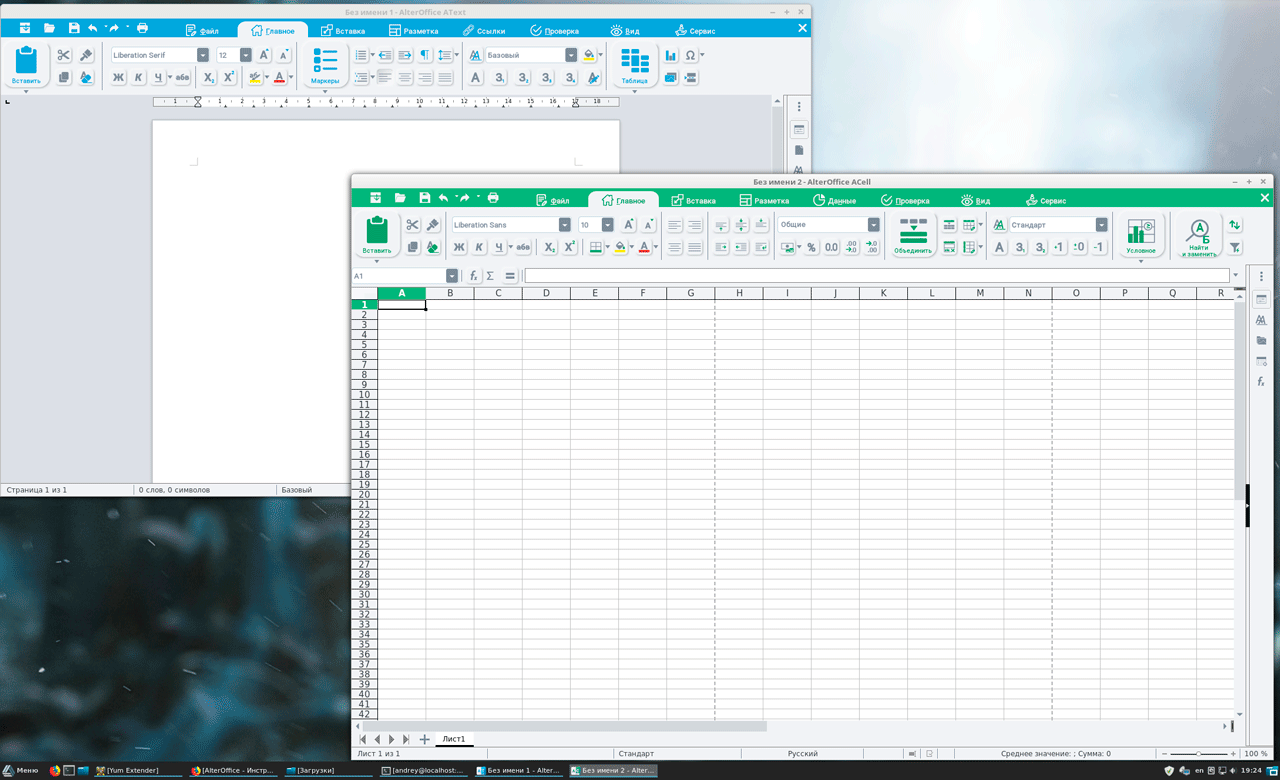Expand the formula bar arrow in ACell
The height and width of the screenshot is (780, 1280).
click(1236, 276)
